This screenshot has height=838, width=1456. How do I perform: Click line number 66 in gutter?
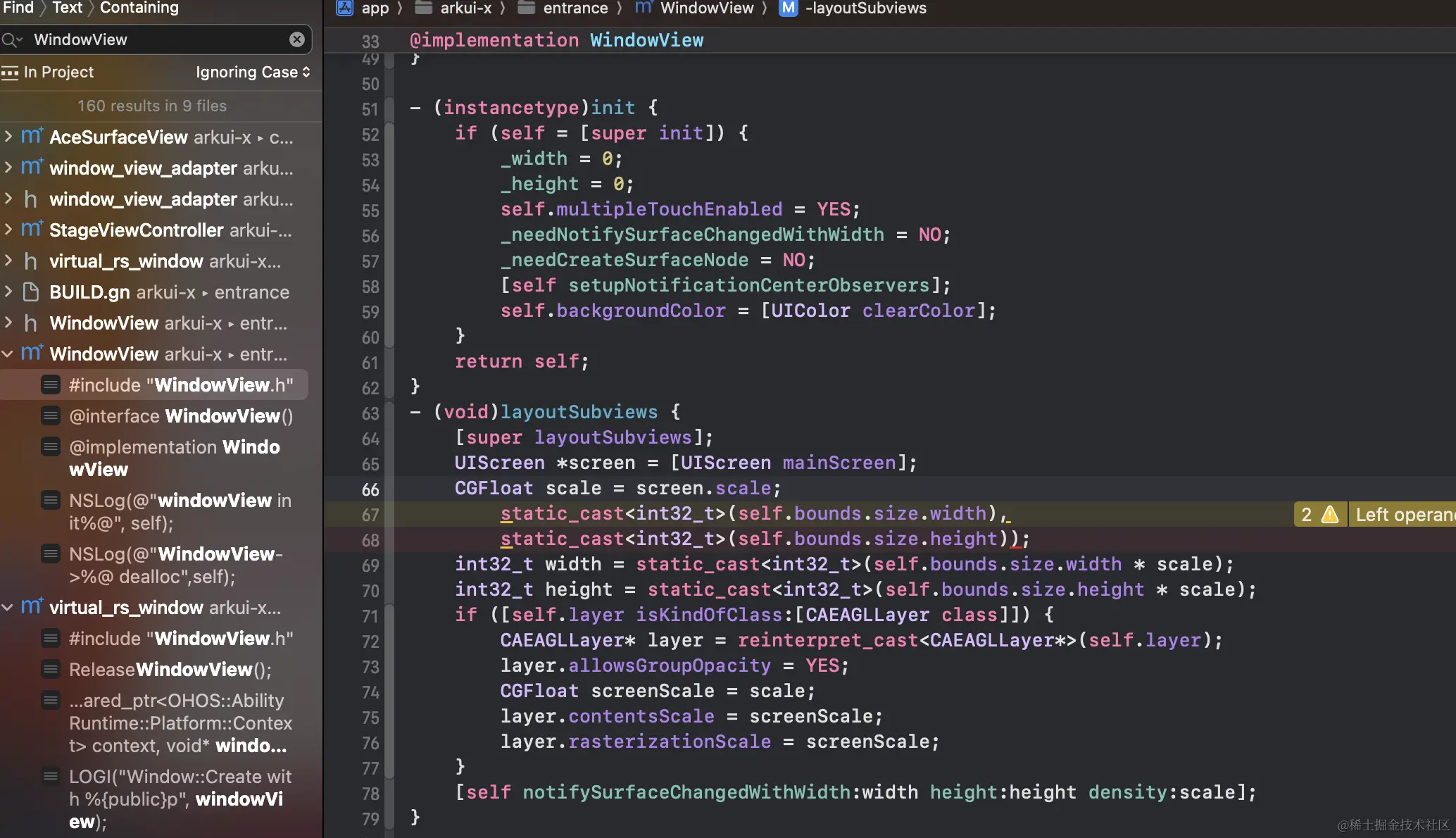[370, 489]
